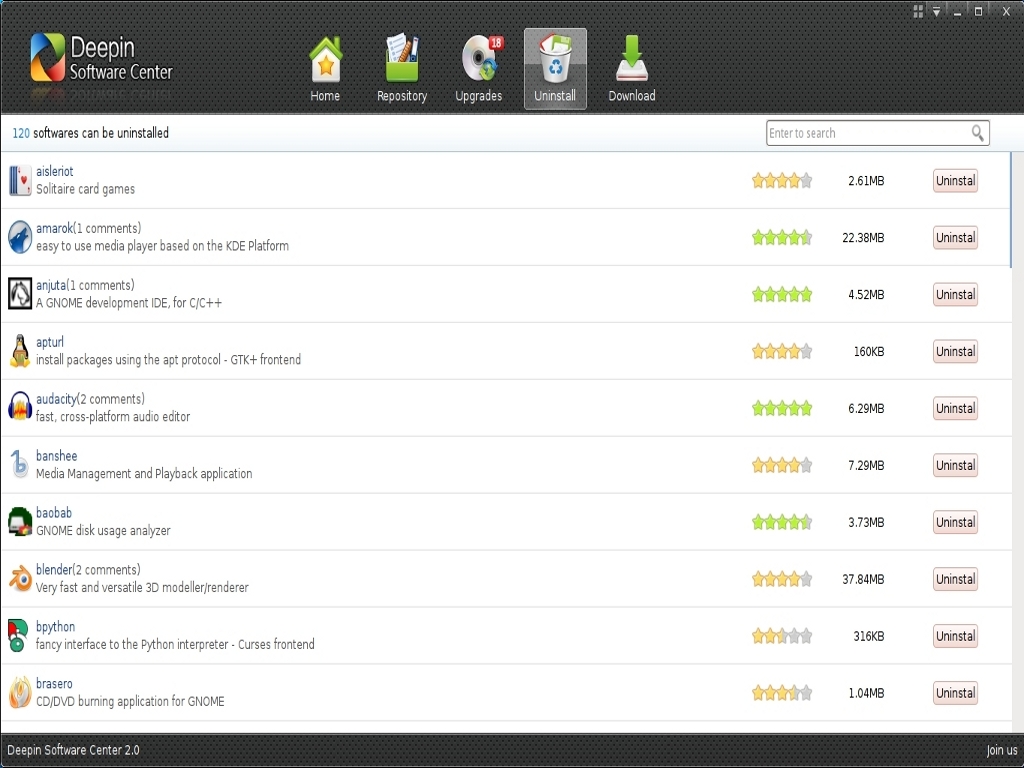Open the aisleriot package name link
Screen dimensions: 1024x768
tap(54, 171)
